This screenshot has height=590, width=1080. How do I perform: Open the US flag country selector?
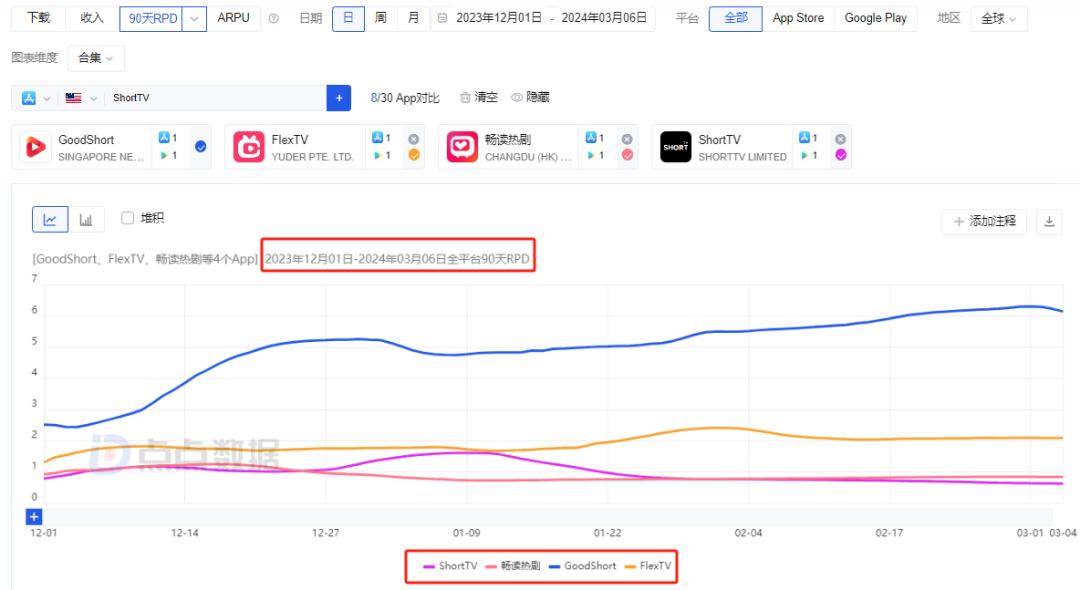tap(81, 98)
